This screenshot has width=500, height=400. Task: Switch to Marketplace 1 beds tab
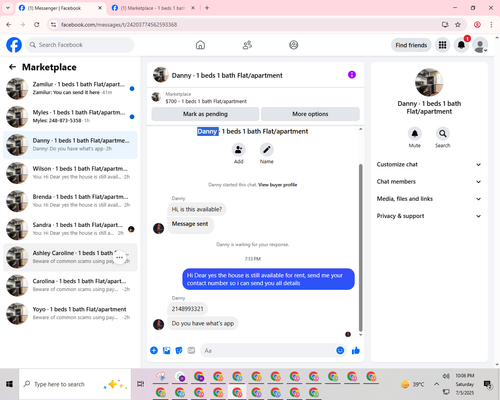pyautogui.click(x=153, y=8)
